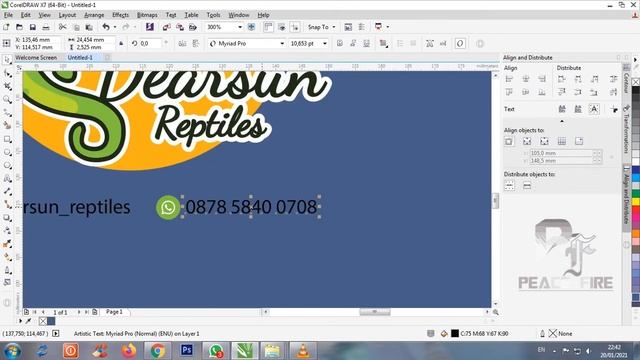Collapse the Text section arrow in docker
Image resolution: width=640 pixels, height=360 pixels.
pyautogui.click(x=562, y=121)
